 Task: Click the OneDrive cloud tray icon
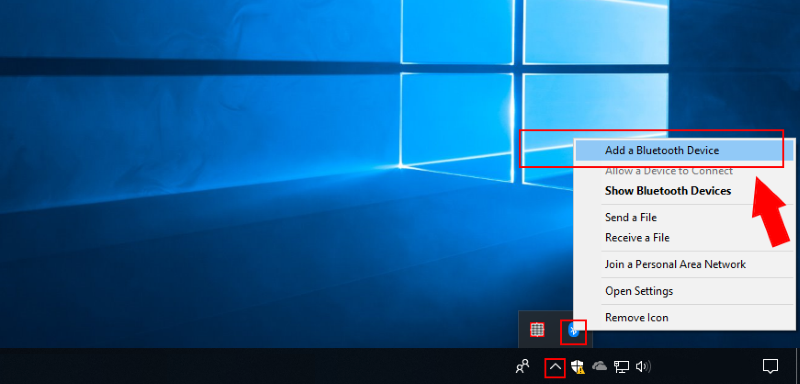click(599, 366)
